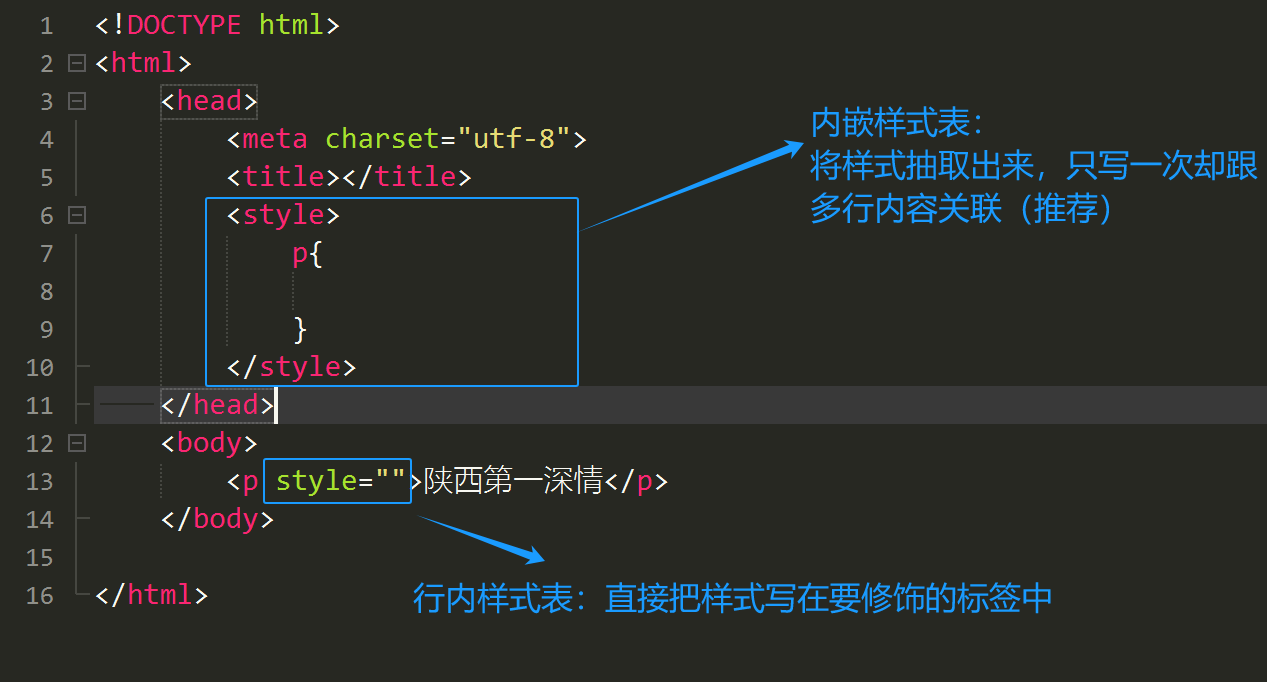The image size is (1267, 682).
Task: Click line number 15 in the gutter
Action: (x=39, y=557)
